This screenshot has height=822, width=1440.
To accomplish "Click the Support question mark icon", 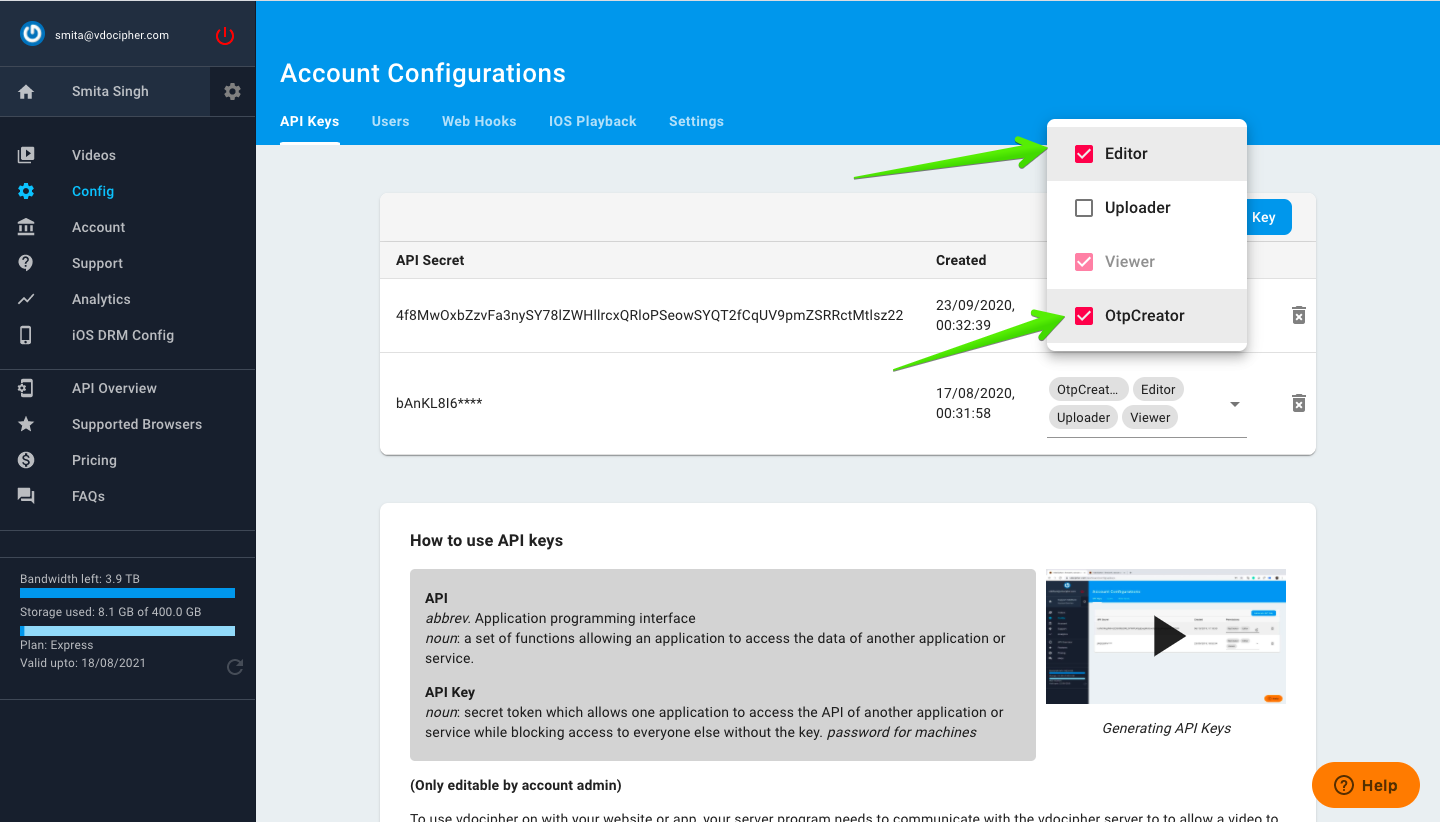I will 26,263.
